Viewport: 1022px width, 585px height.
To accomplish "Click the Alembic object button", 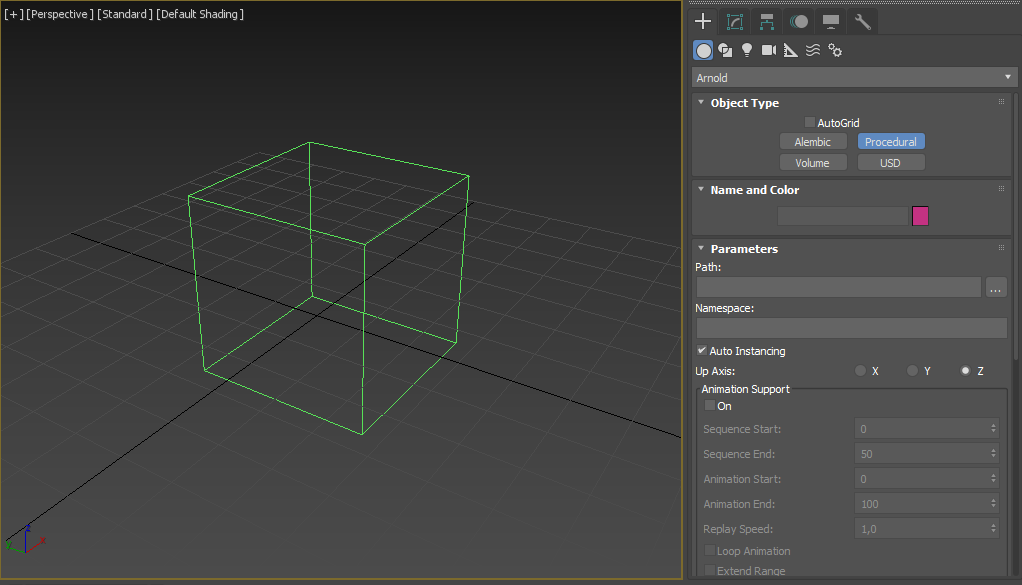I will (813, 141).
